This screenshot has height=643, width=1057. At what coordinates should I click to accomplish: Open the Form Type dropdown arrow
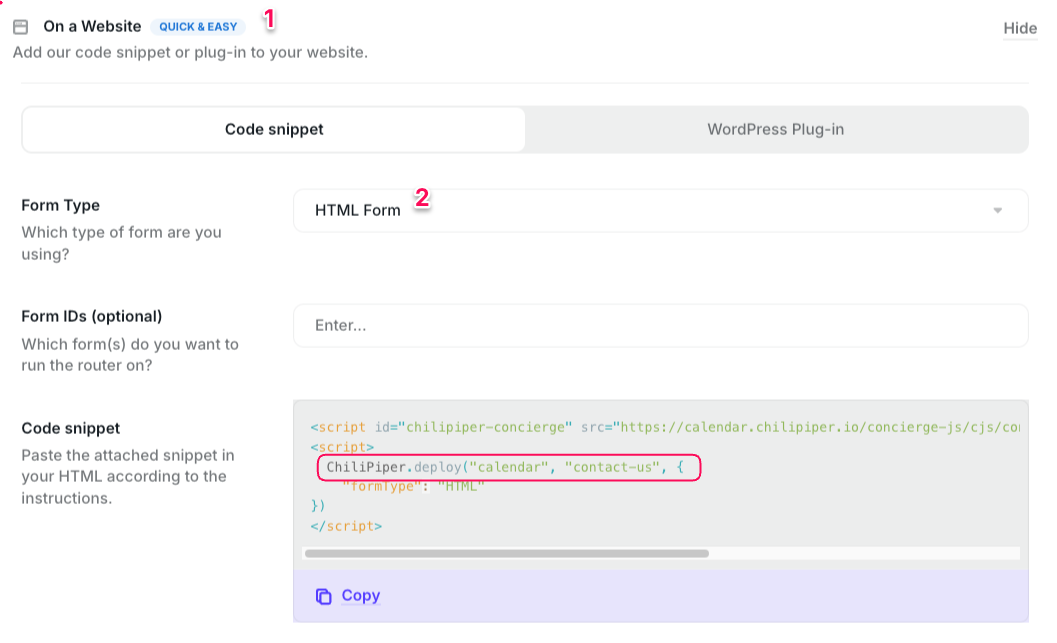tap(998, 210)
